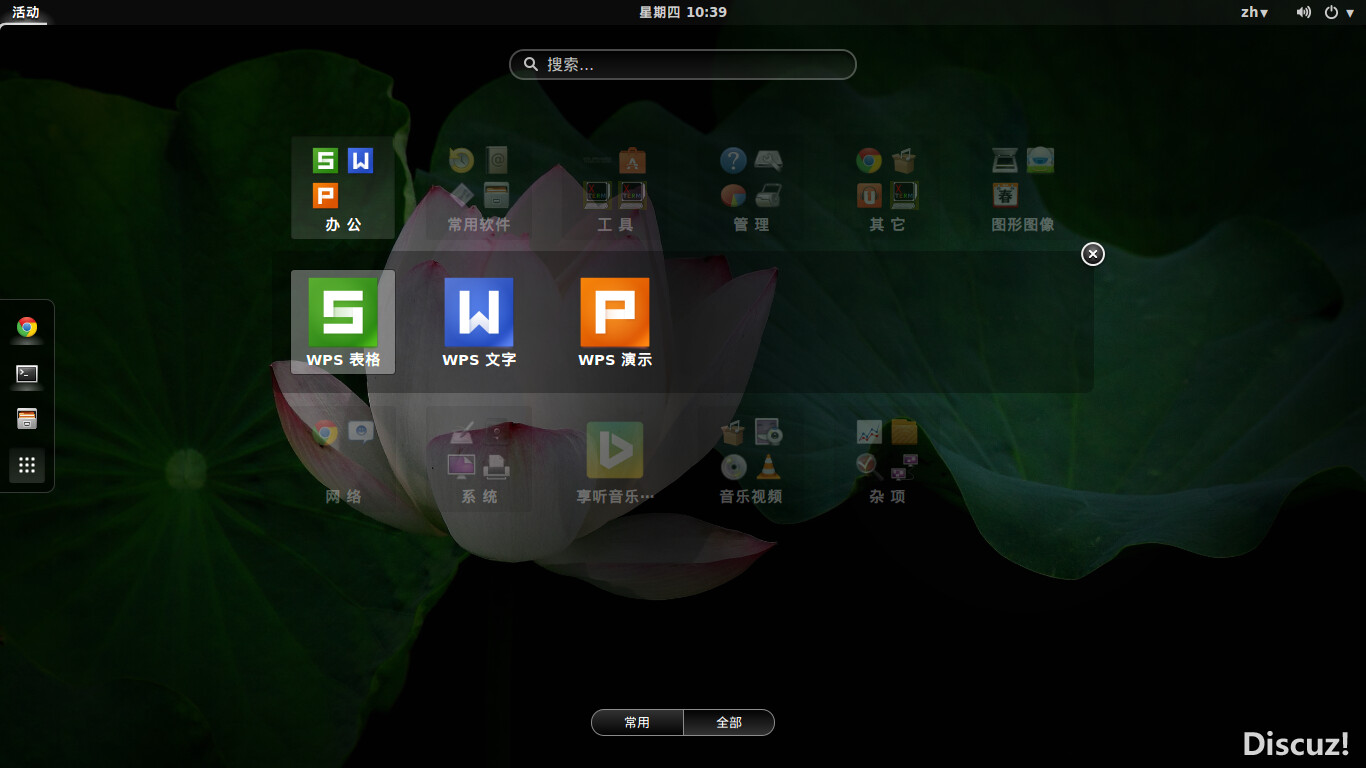Click the 搜索 search field

click(683, 64)
